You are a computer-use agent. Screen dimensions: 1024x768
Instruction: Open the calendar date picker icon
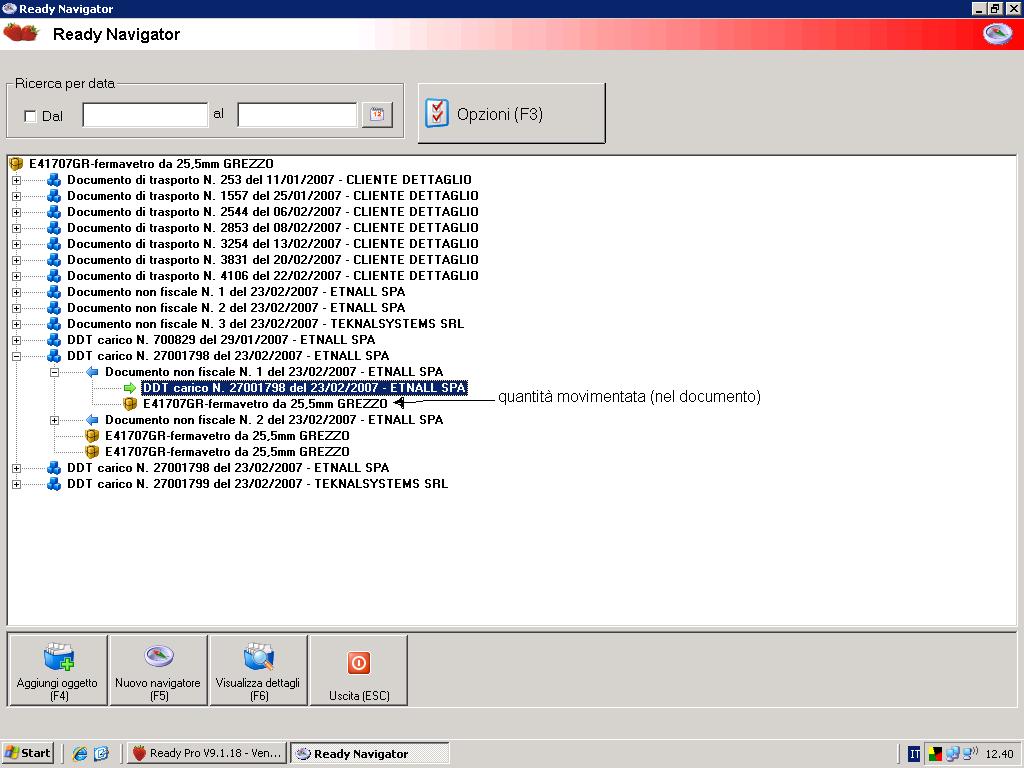(x=377, y=115)
